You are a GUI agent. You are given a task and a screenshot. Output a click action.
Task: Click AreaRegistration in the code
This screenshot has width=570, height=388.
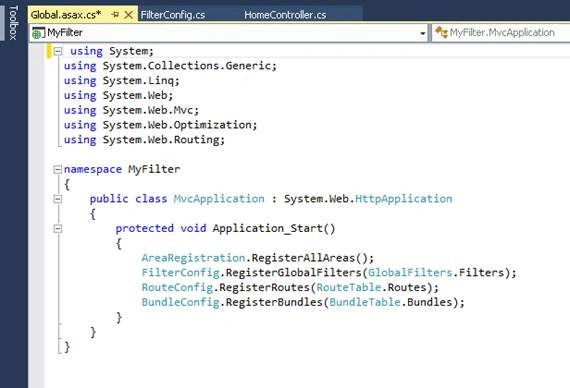pos(193,258)
